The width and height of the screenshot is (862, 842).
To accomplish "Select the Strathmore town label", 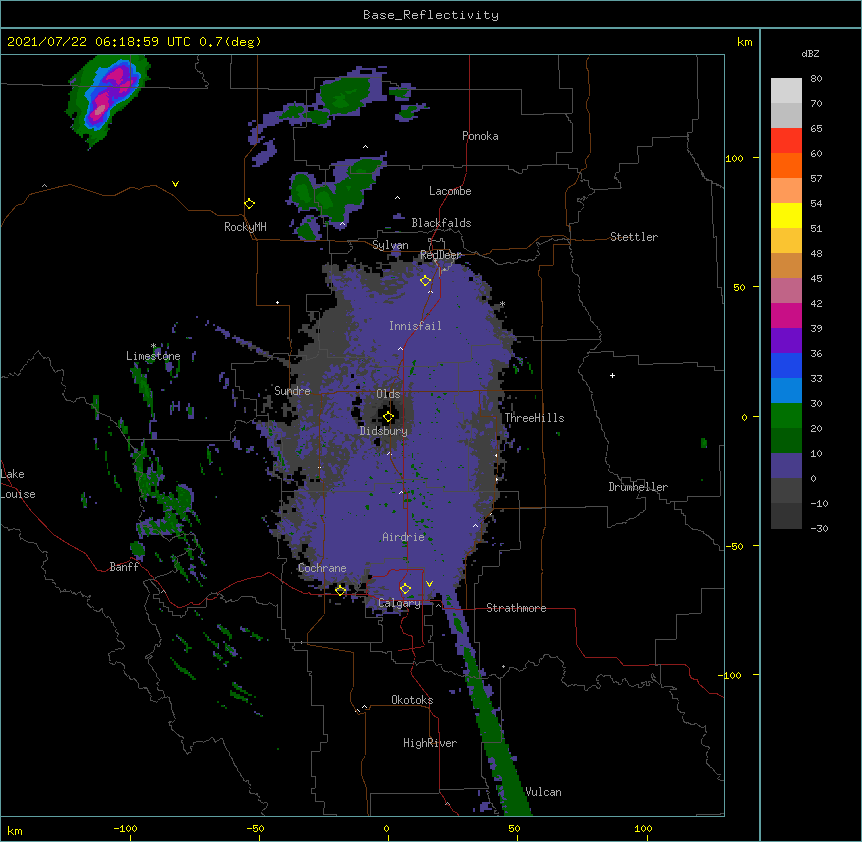I will coord(516,608).
